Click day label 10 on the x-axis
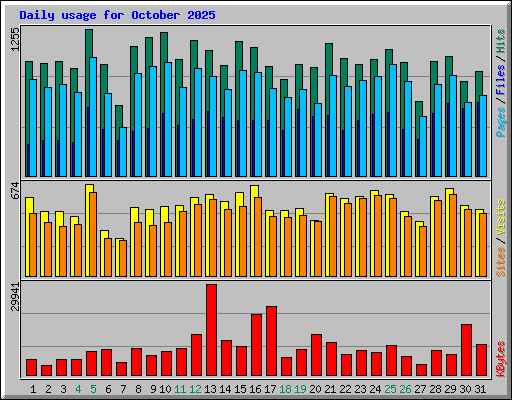Viewport: 512px width, 400px height. pos(165,389)
